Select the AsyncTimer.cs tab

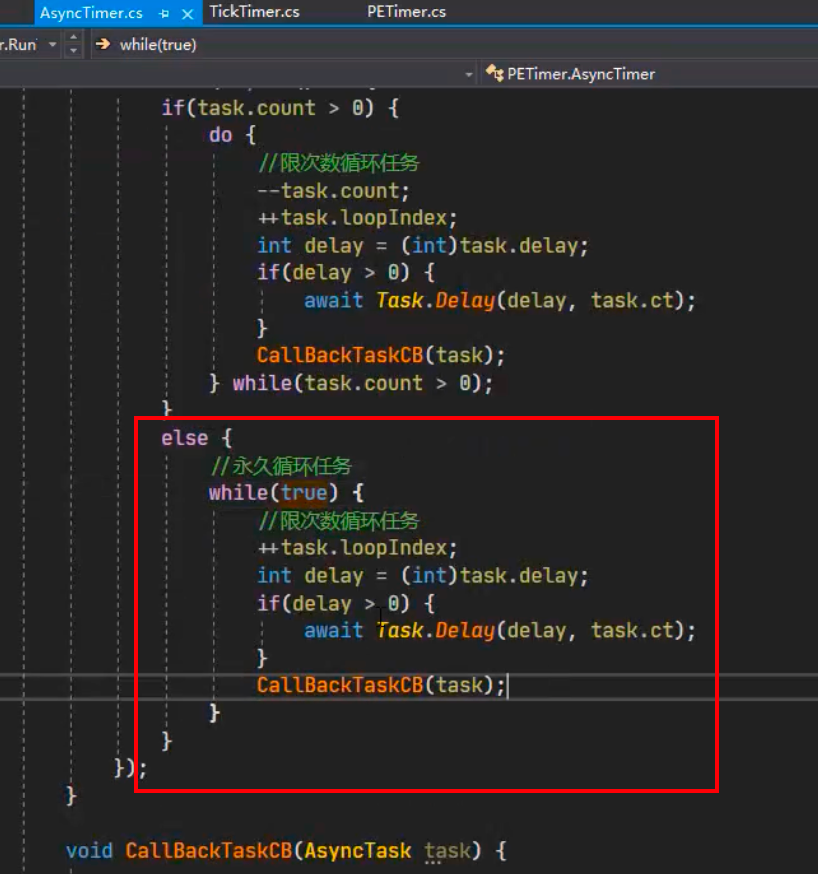[x=91, y=13]
